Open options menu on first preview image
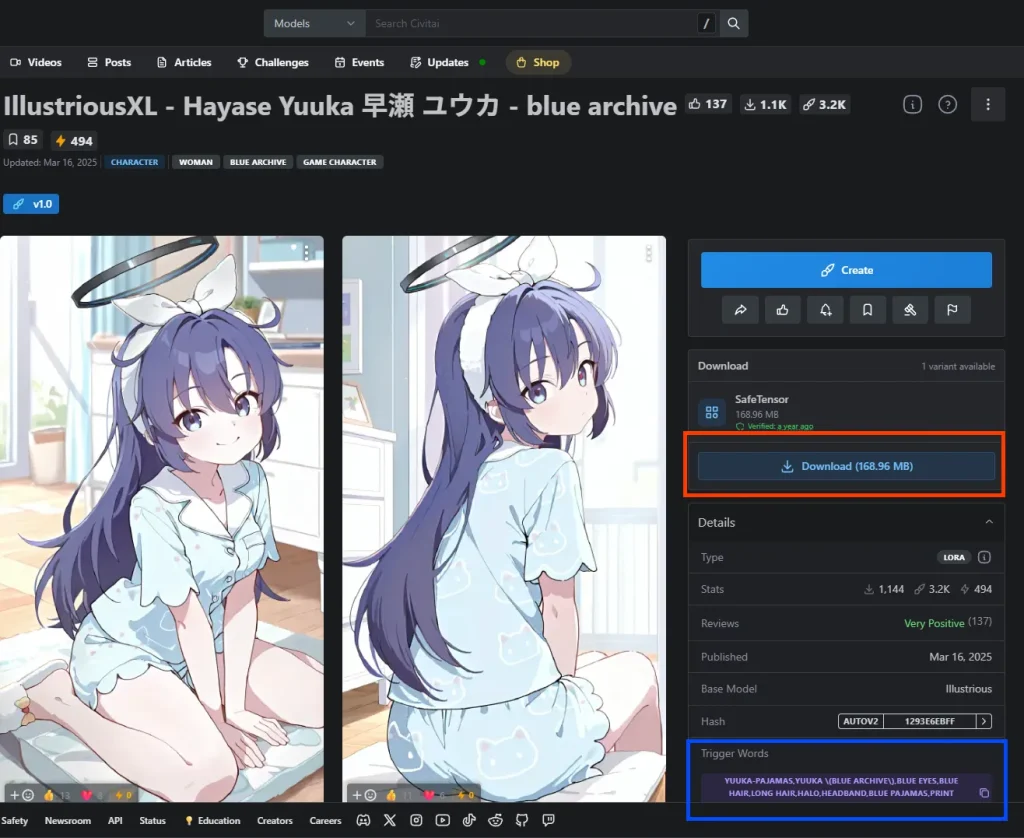 [x=306, y=253]
